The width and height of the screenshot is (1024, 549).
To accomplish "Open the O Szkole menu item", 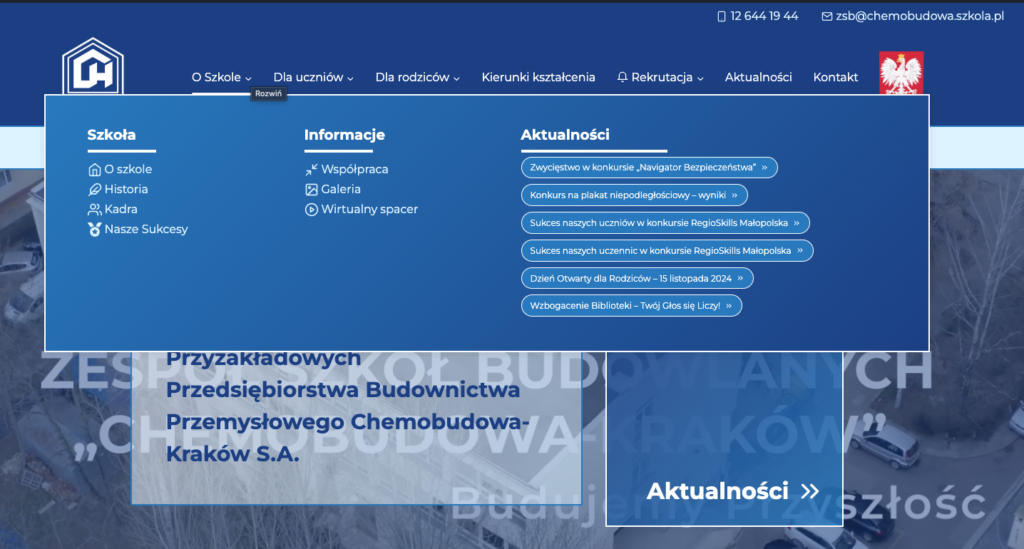I will click(216, 77).
